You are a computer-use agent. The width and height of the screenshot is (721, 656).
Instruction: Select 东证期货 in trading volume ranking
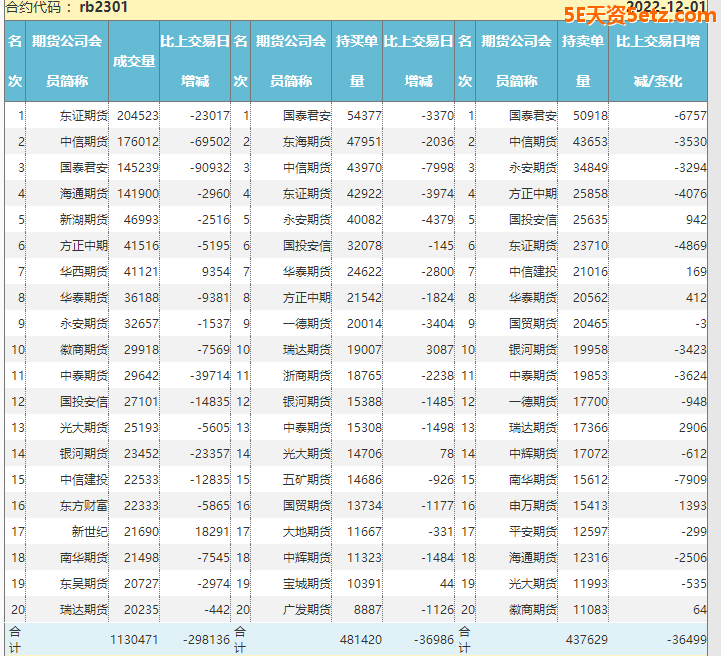coord(84,115)
